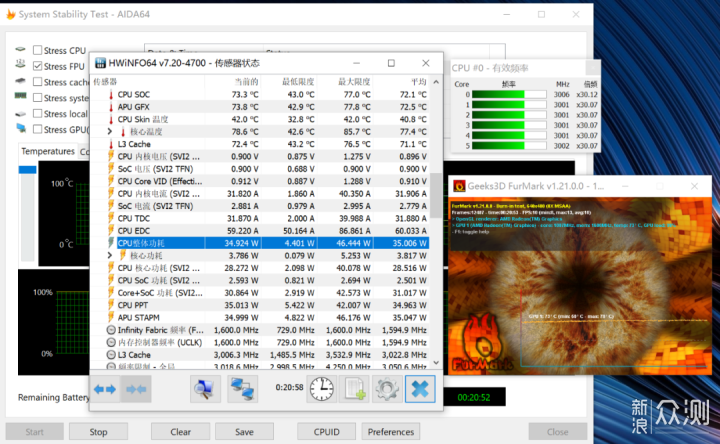
Task: Click the blue X close sensors icon
Action: pyautogui.click(x=420, y=389)
